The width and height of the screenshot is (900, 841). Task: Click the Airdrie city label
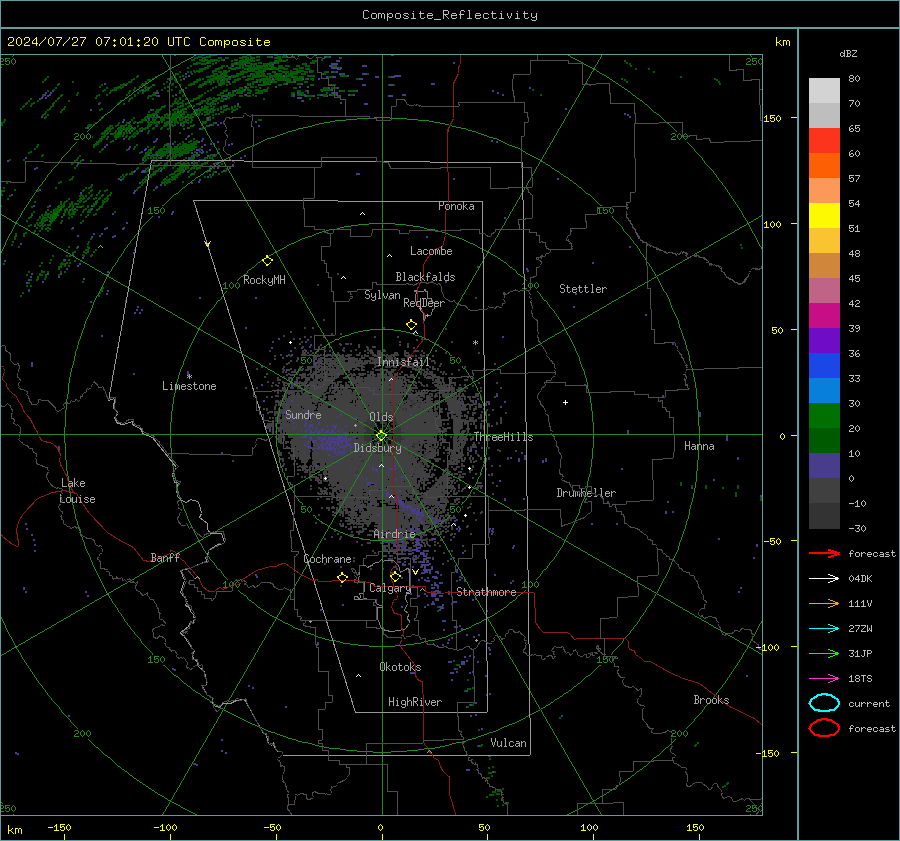[x=394, y=534]
